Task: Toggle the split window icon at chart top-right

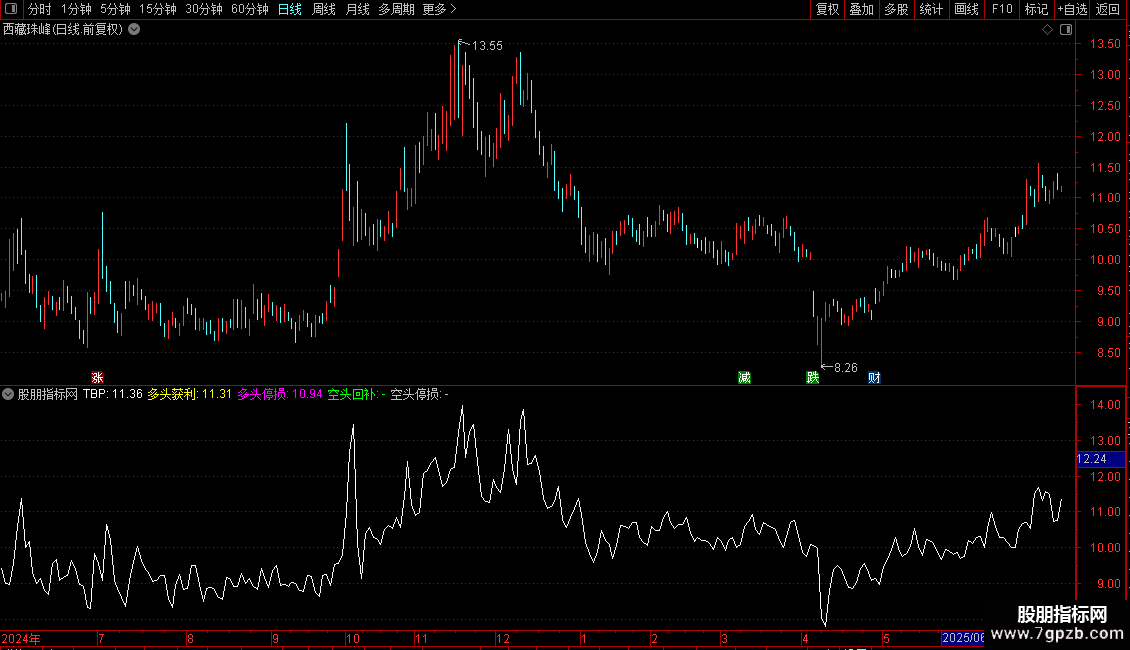Action: (1066, 30)
